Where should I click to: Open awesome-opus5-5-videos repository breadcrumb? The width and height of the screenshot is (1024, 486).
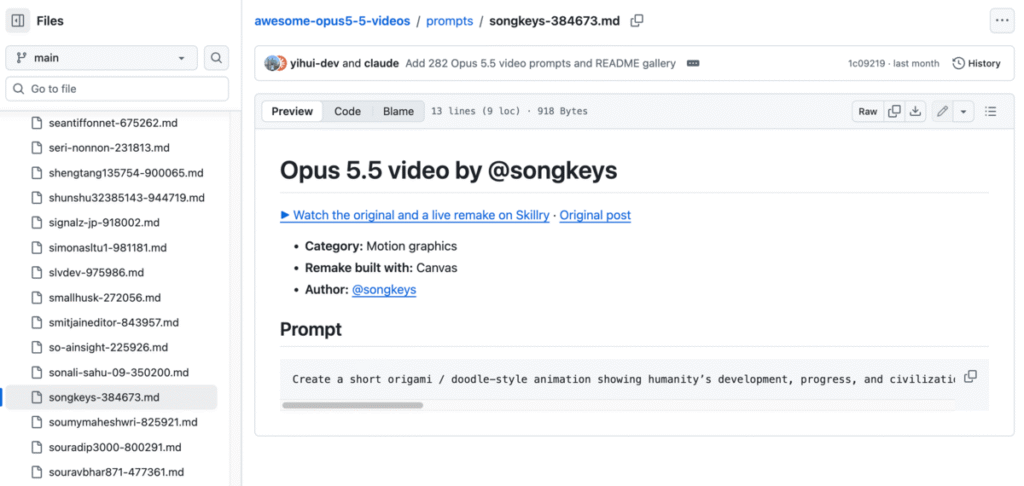(332, 21)
